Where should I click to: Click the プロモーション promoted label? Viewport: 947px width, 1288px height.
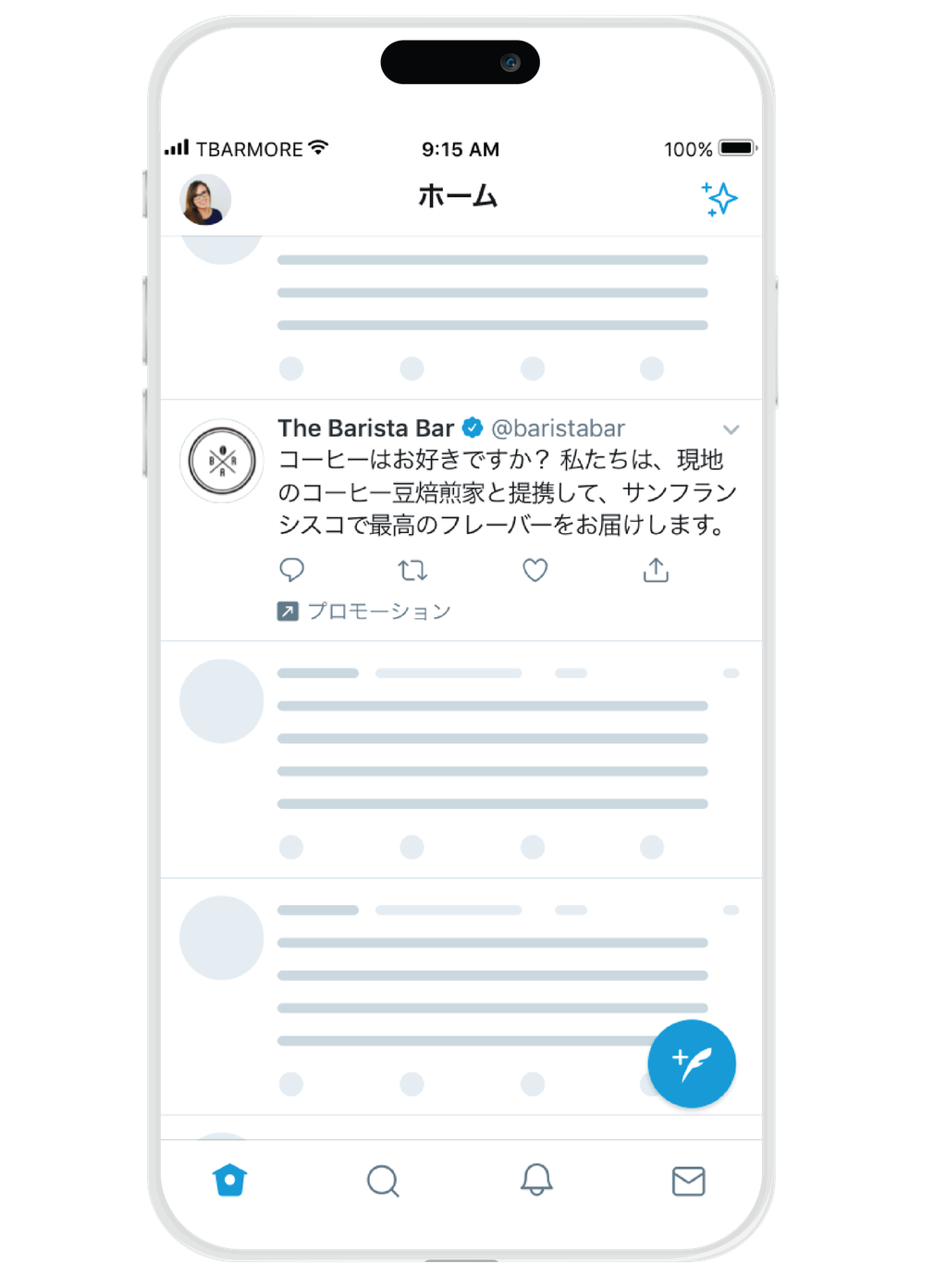(379, 612)
